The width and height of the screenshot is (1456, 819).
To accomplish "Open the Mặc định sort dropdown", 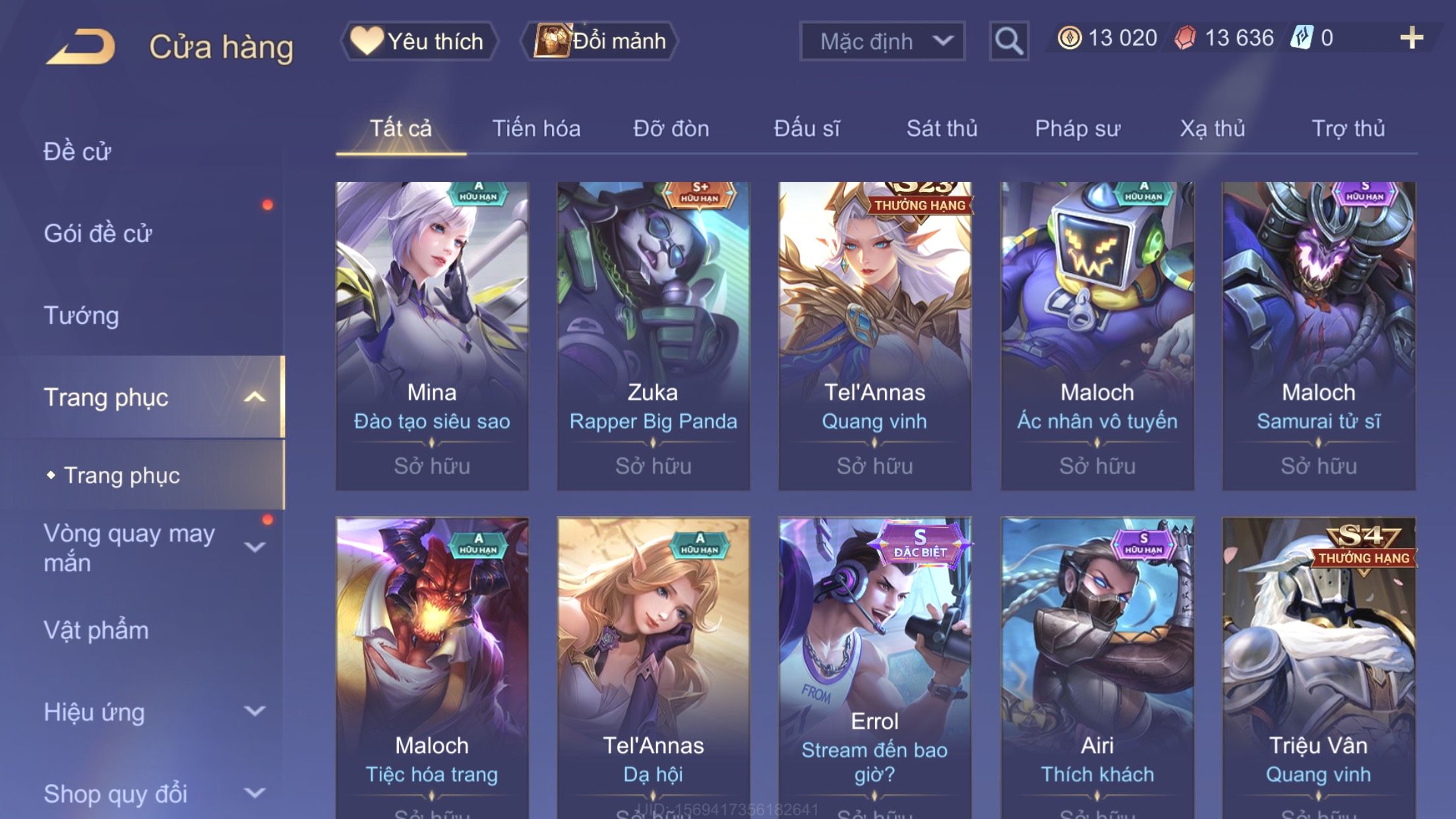I will pos(882,41).
